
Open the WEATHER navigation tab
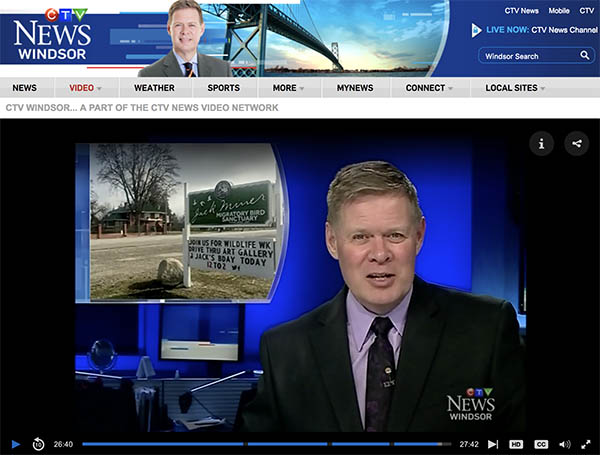[x=154, y=88]
